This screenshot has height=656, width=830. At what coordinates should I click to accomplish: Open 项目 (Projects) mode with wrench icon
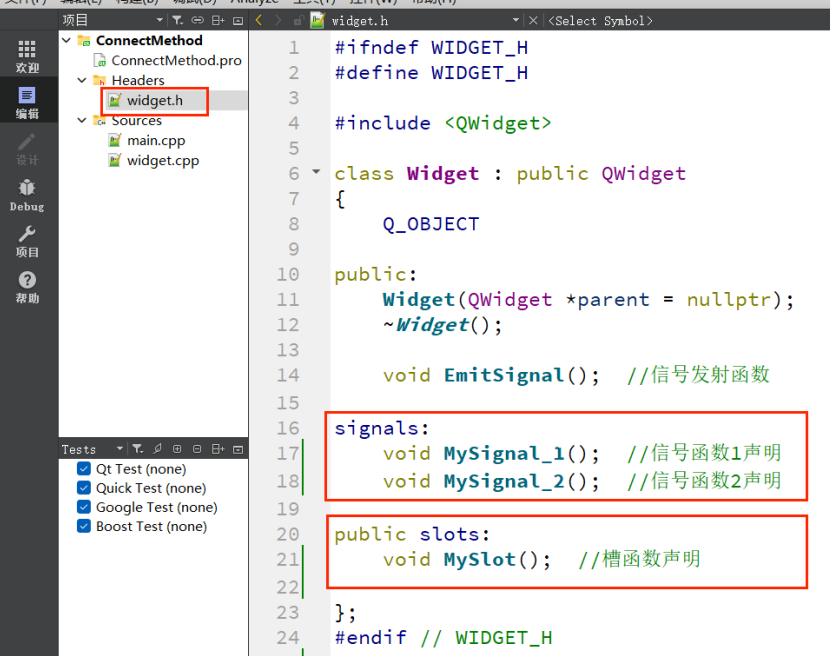[27, 241]
